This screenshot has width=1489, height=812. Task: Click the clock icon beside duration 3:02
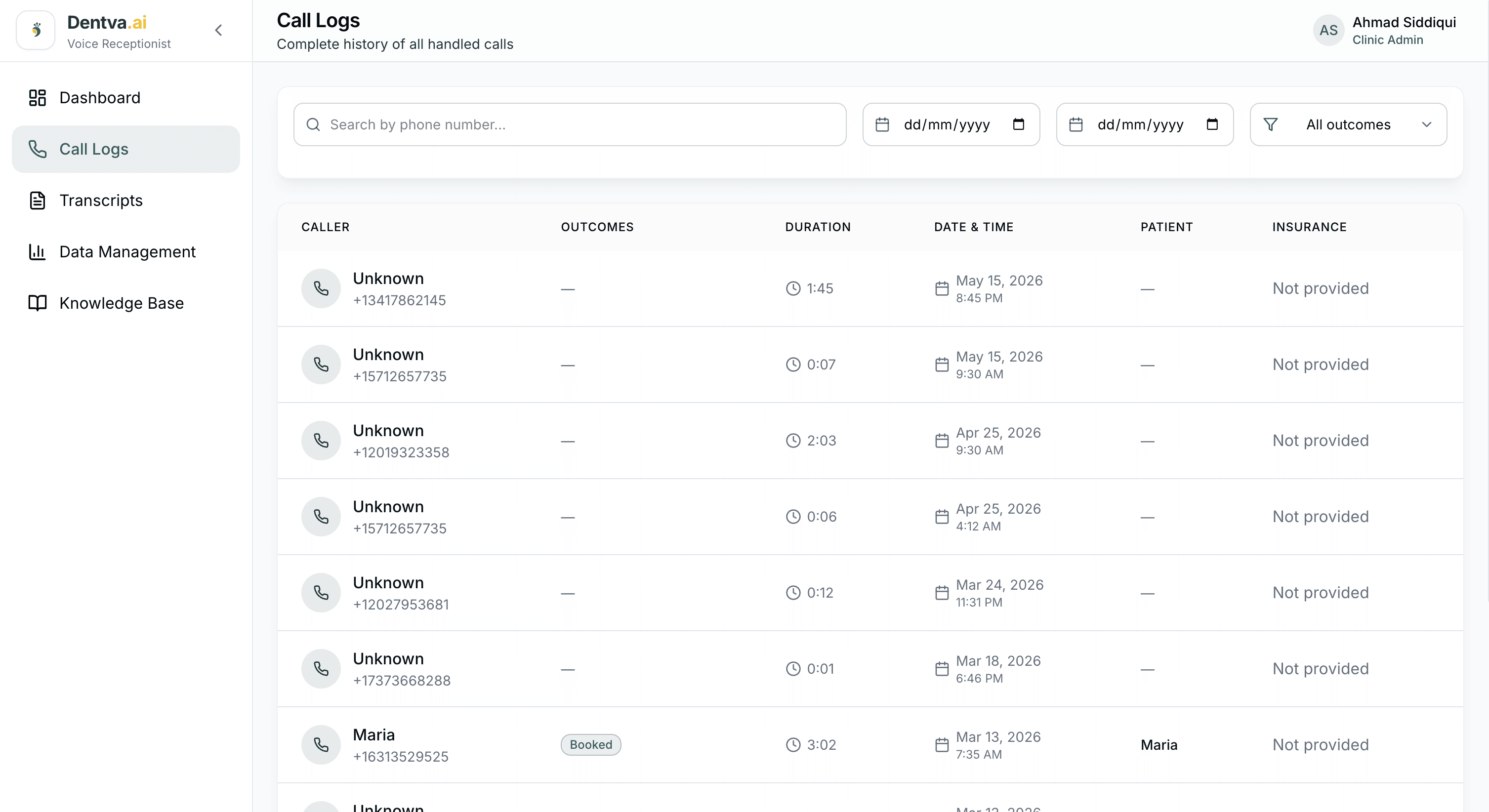[793, 745]
